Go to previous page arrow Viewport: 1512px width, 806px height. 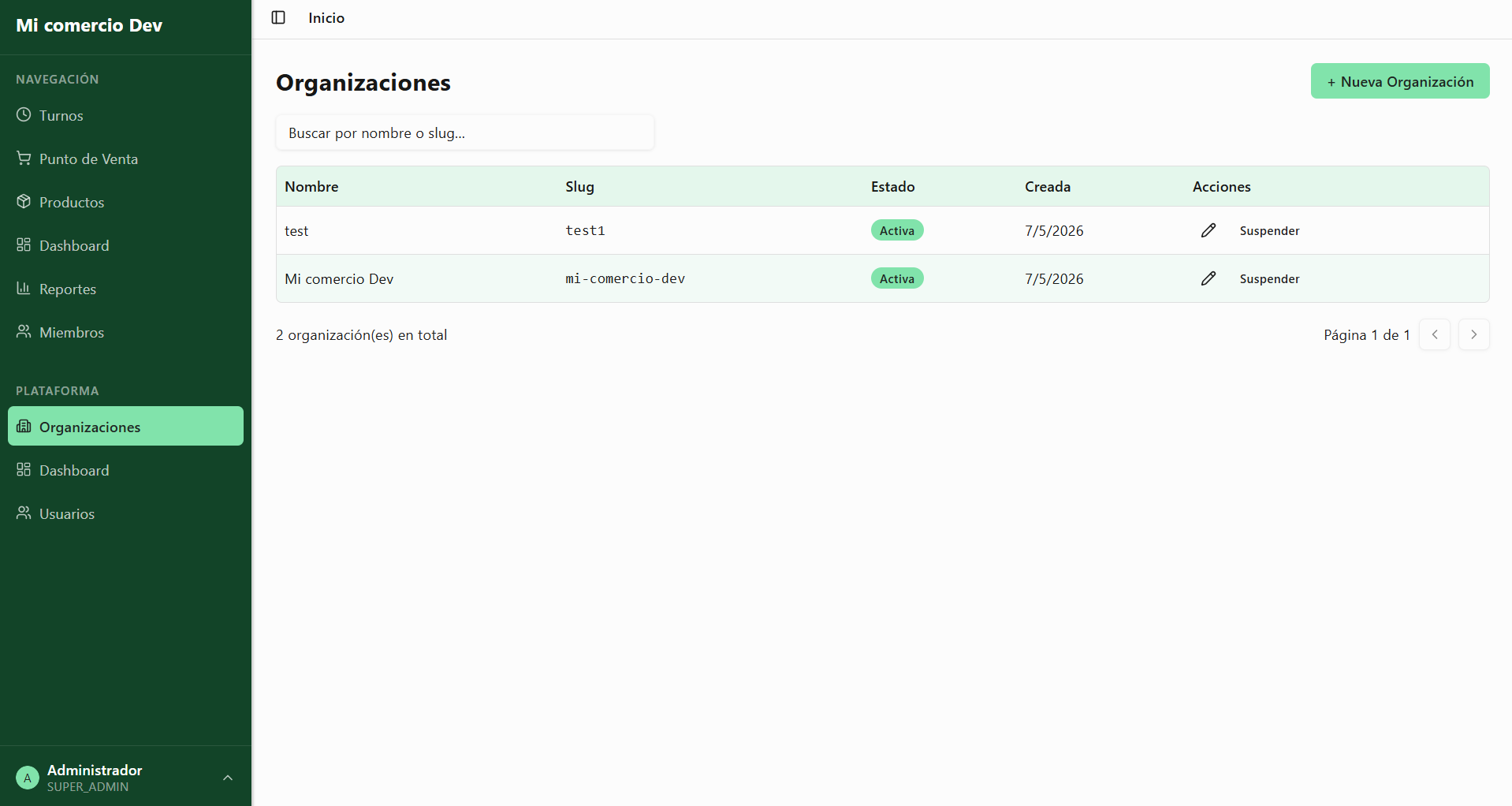1435,334
